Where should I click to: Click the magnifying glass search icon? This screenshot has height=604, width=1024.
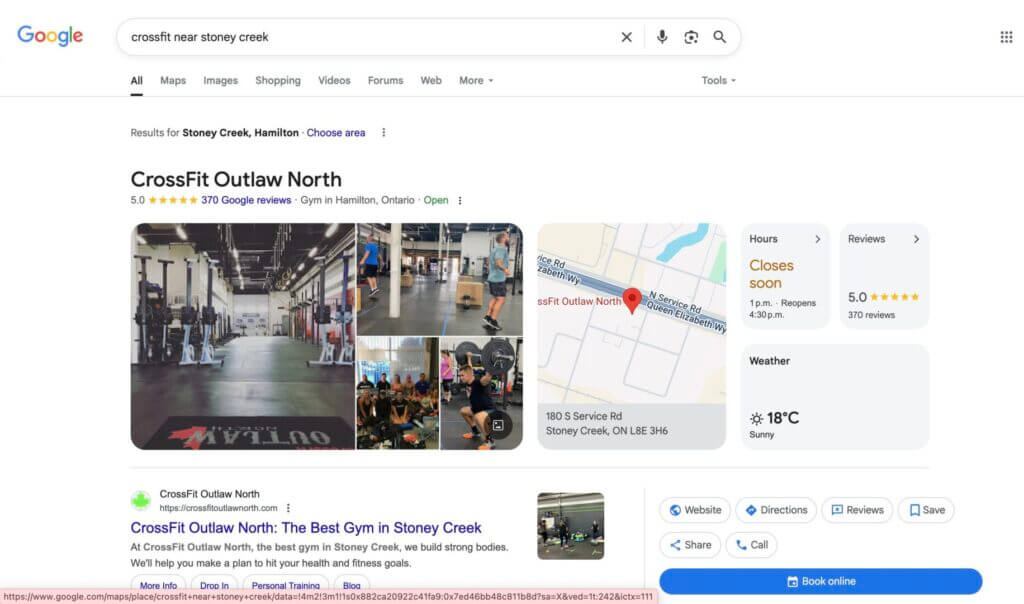pos(720,36)
